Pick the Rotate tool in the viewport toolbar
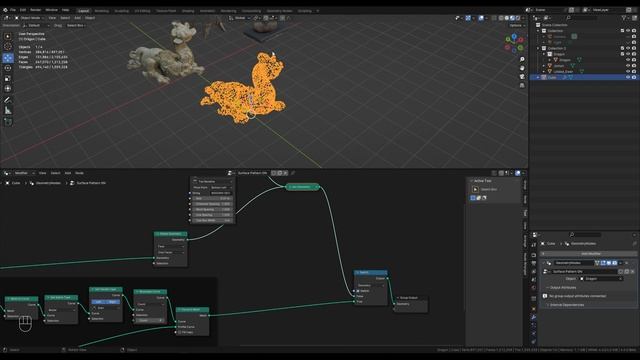Image resolution: width=640 pixels, height=360 pixels. (8, 68)
